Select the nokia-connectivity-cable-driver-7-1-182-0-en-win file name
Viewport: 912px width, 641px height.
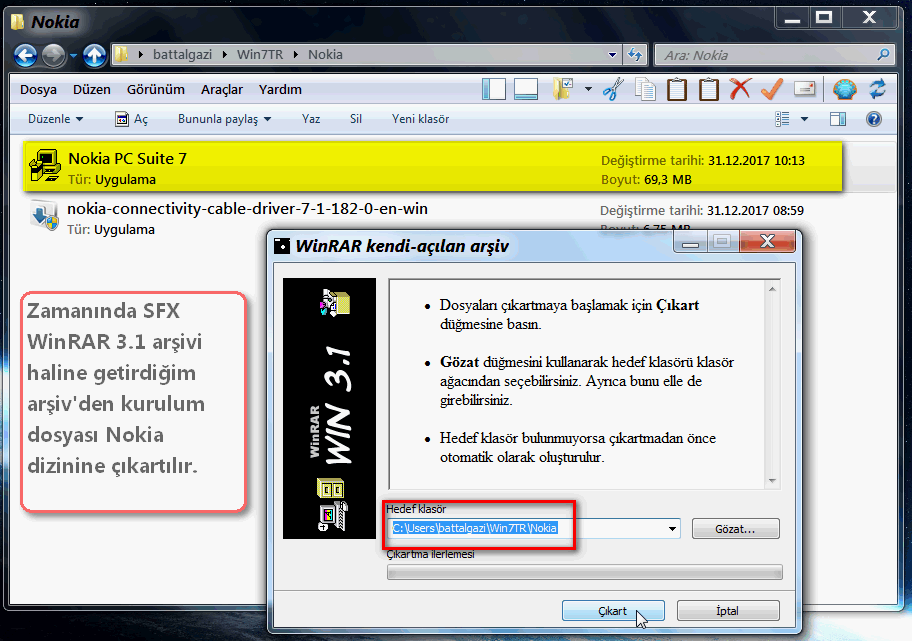coord(247,209)
